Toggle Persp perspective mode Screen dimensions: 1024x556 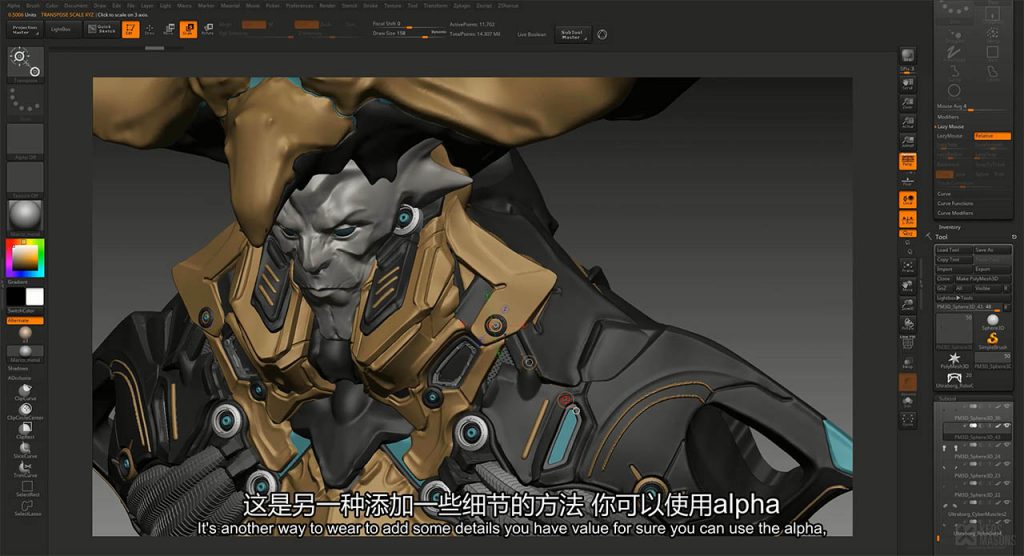click(908, 161)
